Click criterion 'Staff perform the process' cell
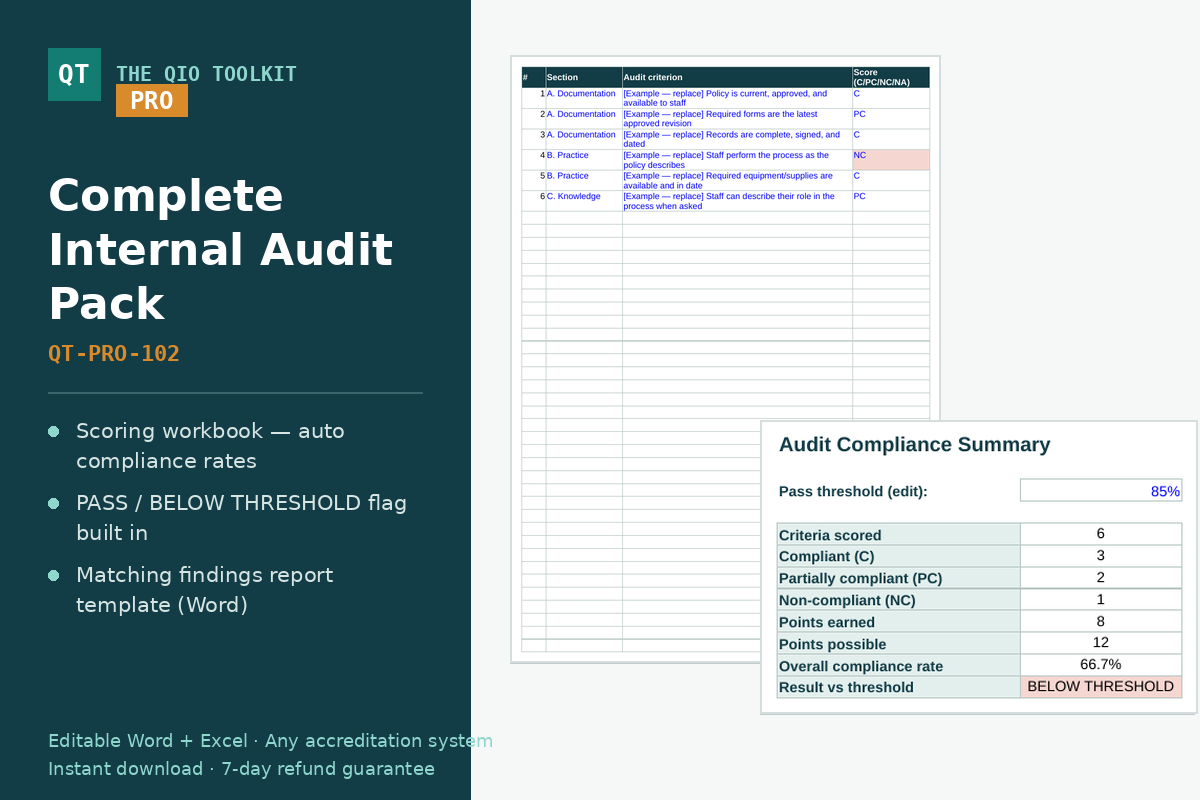1200x800 pixels. coord(737,160)
